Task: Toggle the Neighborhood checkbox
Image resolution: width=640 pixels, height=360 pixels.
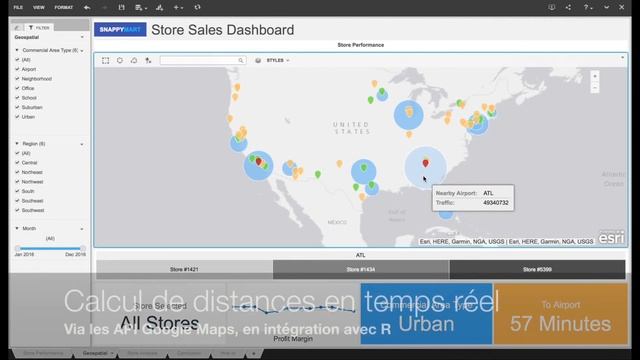Action: click(x=17, y=78)
